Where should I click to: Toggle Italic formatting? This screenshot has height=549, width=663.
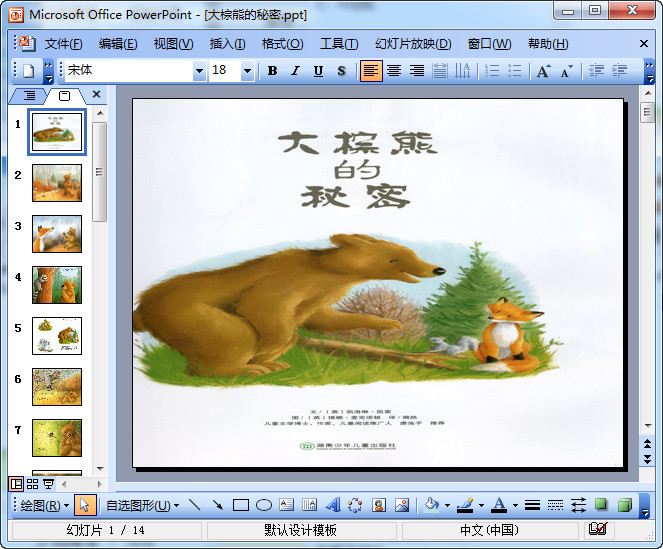(295, 71)
